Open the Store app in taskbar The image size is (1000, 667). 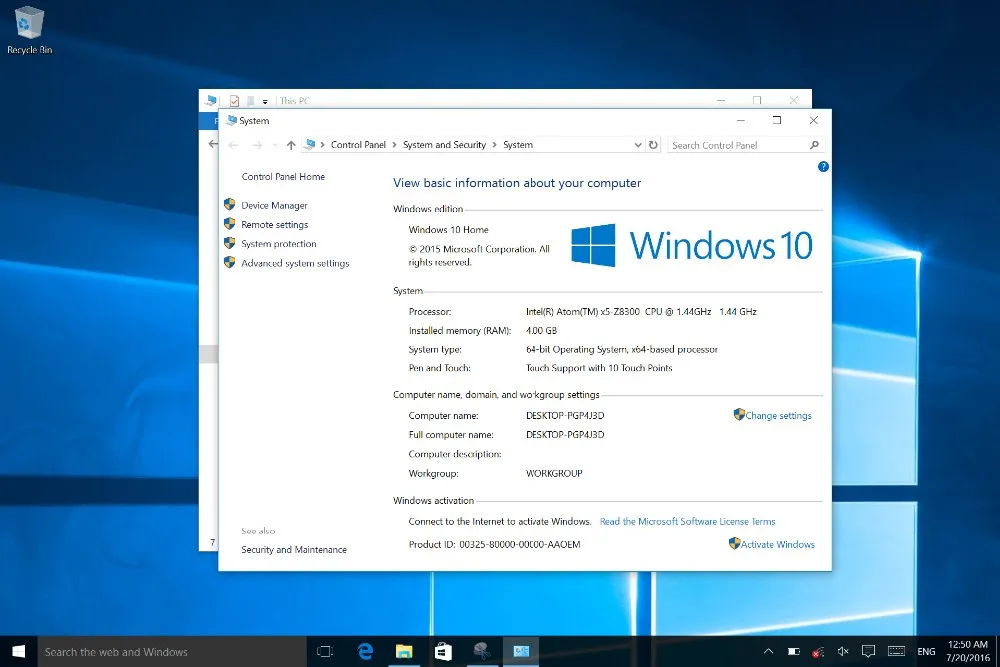(442, 651)
